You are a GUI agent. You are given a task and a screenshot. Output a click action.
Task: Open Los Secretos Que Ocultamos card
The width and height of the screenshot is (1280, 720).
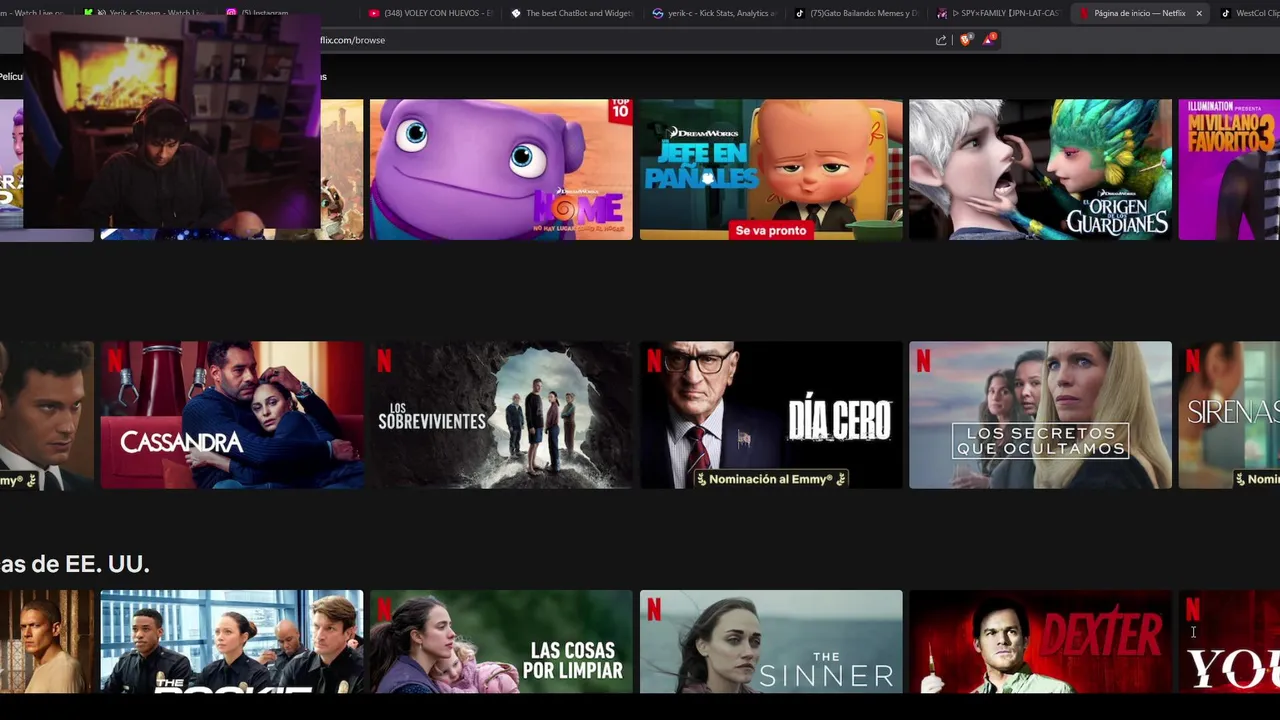click(x=1040, y=415)
